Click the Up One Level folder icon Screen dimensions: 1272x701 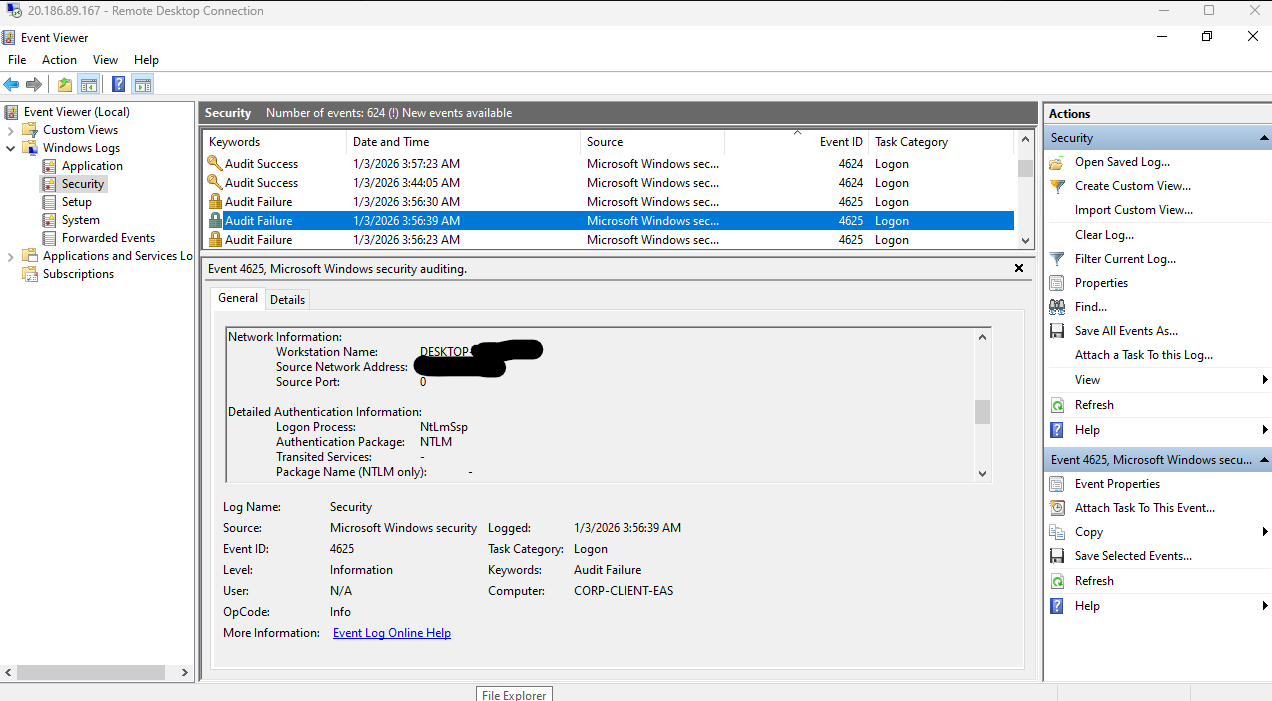click(65, 85)
